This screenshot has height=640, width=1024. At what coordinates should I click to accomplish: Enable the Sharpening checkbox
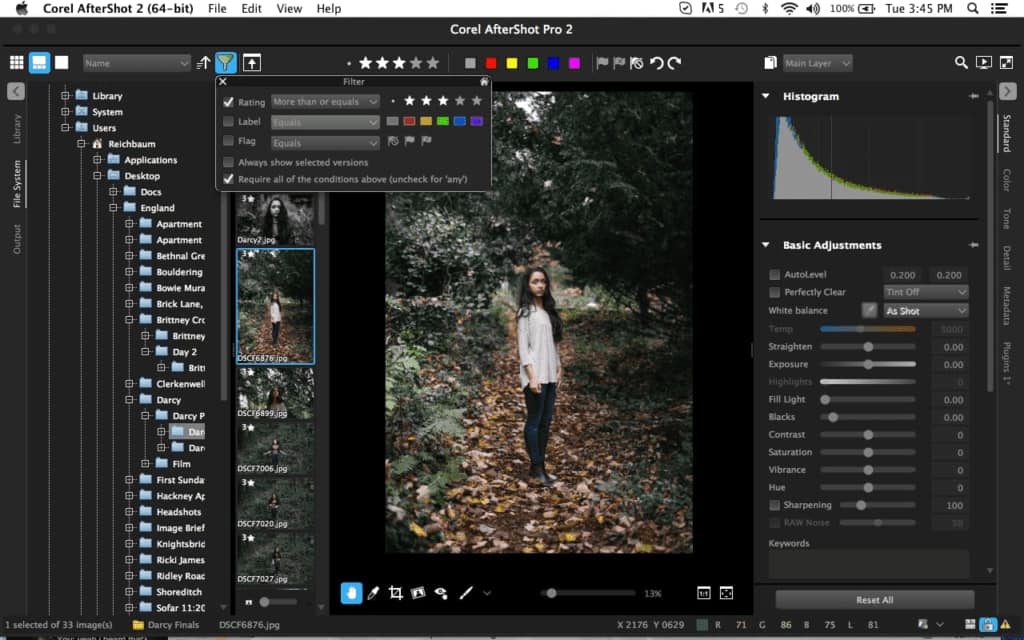775,505
